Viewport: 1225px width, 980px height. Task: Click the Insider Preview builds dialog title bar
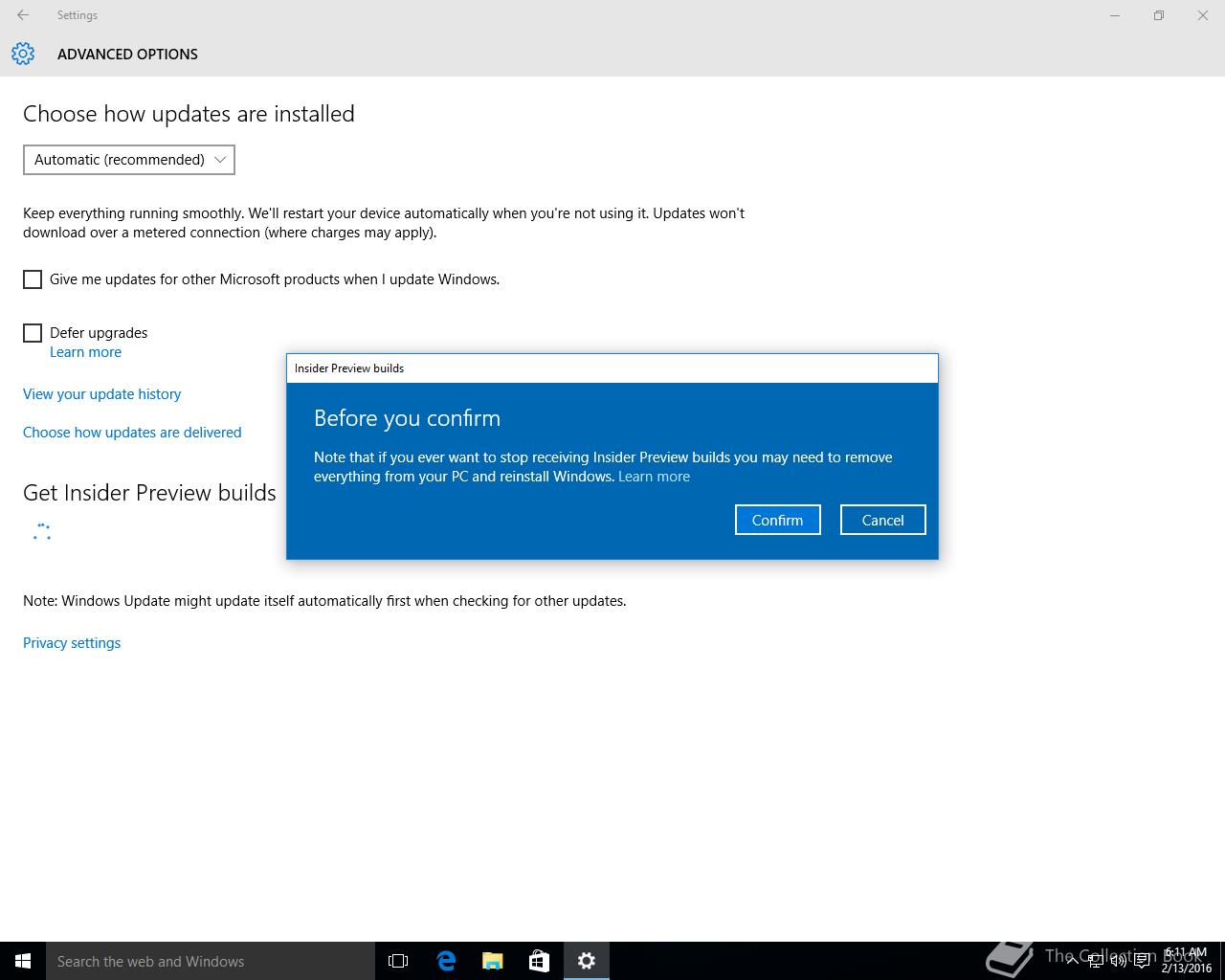(x=612, y=368)
